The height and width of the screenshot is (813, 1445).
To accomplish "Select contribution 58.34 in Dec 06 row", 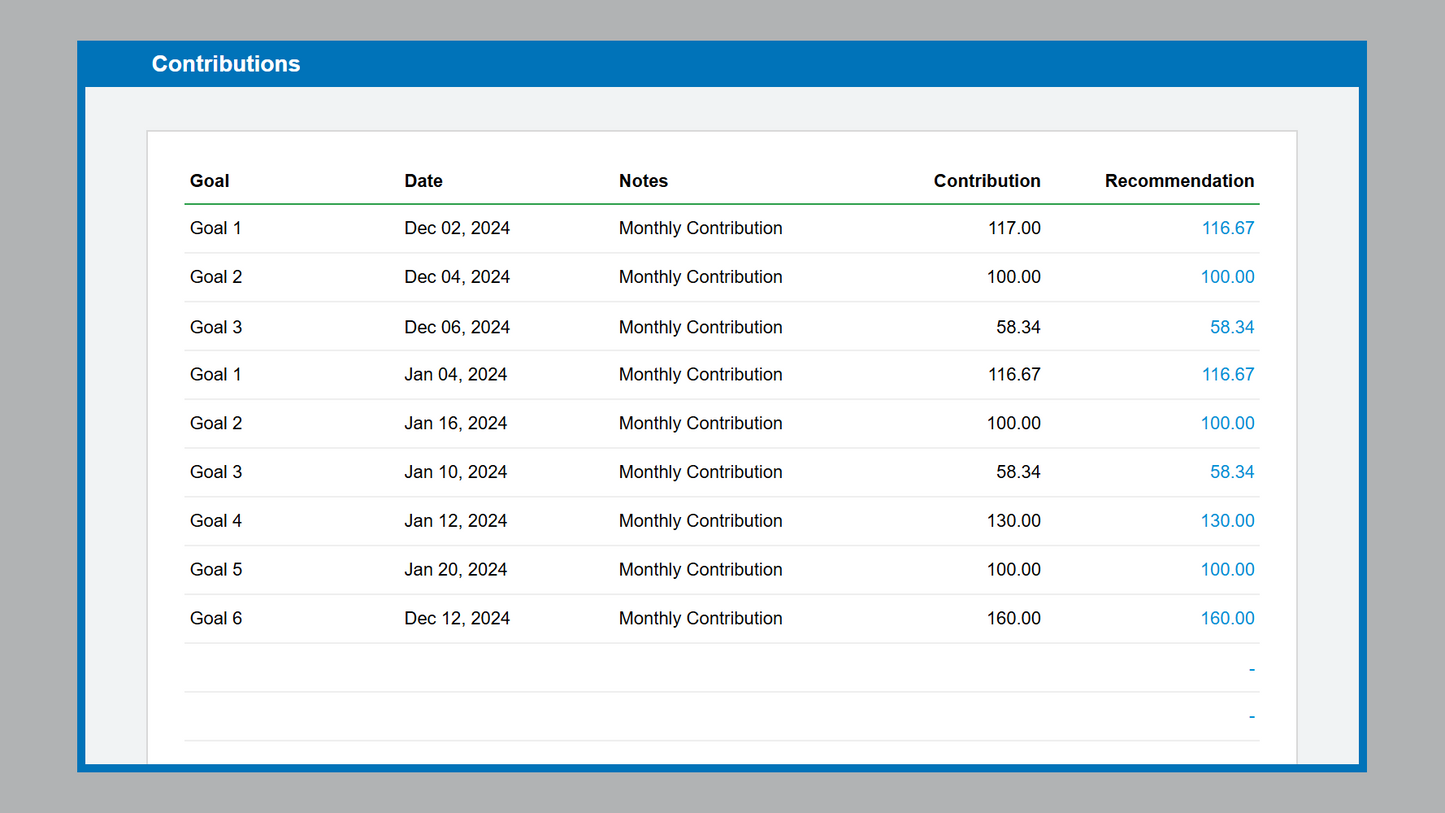I will tap(1018, 327).
